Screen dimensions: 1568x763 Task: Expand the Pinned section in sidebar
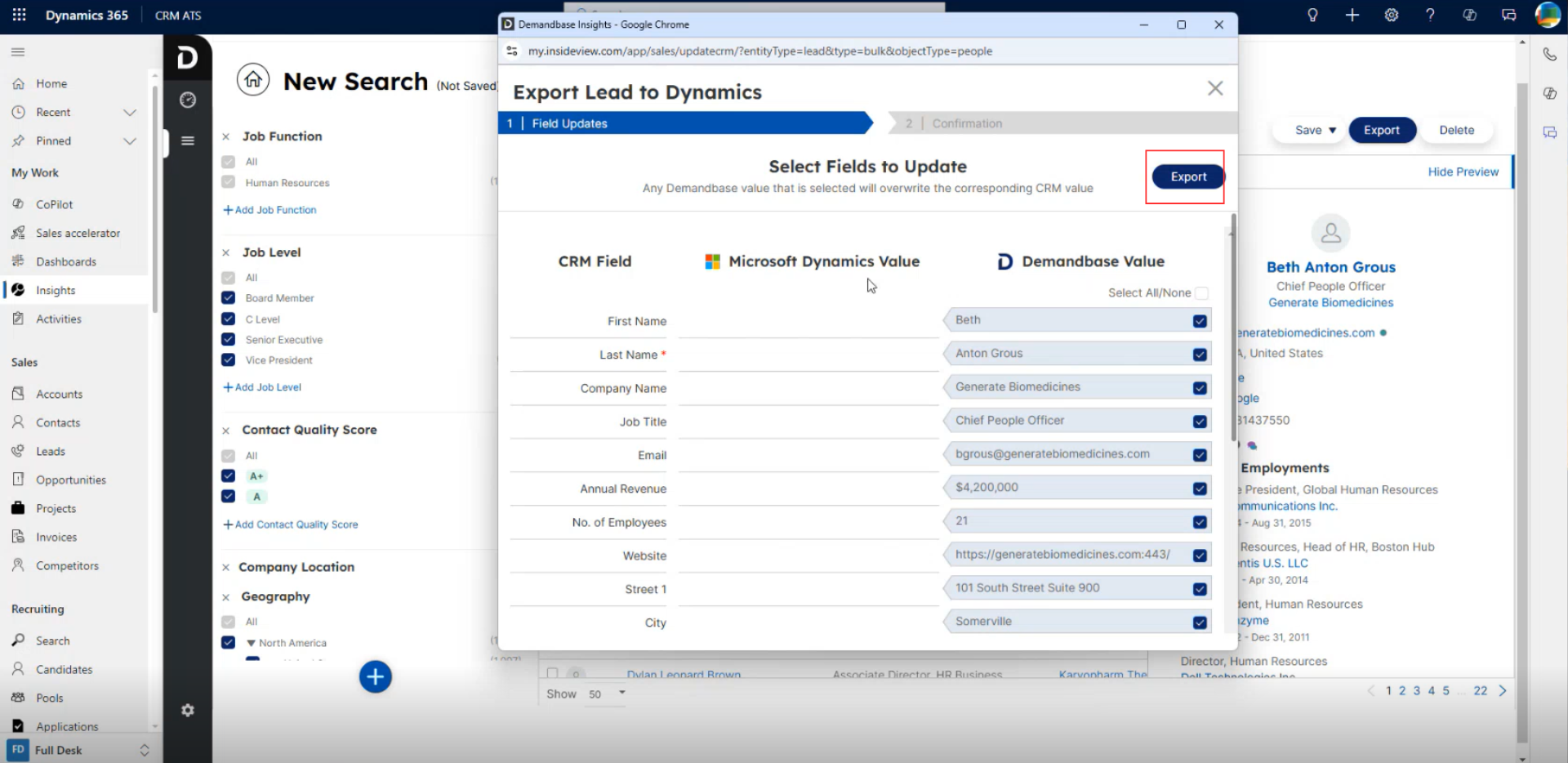coord(129,141)
